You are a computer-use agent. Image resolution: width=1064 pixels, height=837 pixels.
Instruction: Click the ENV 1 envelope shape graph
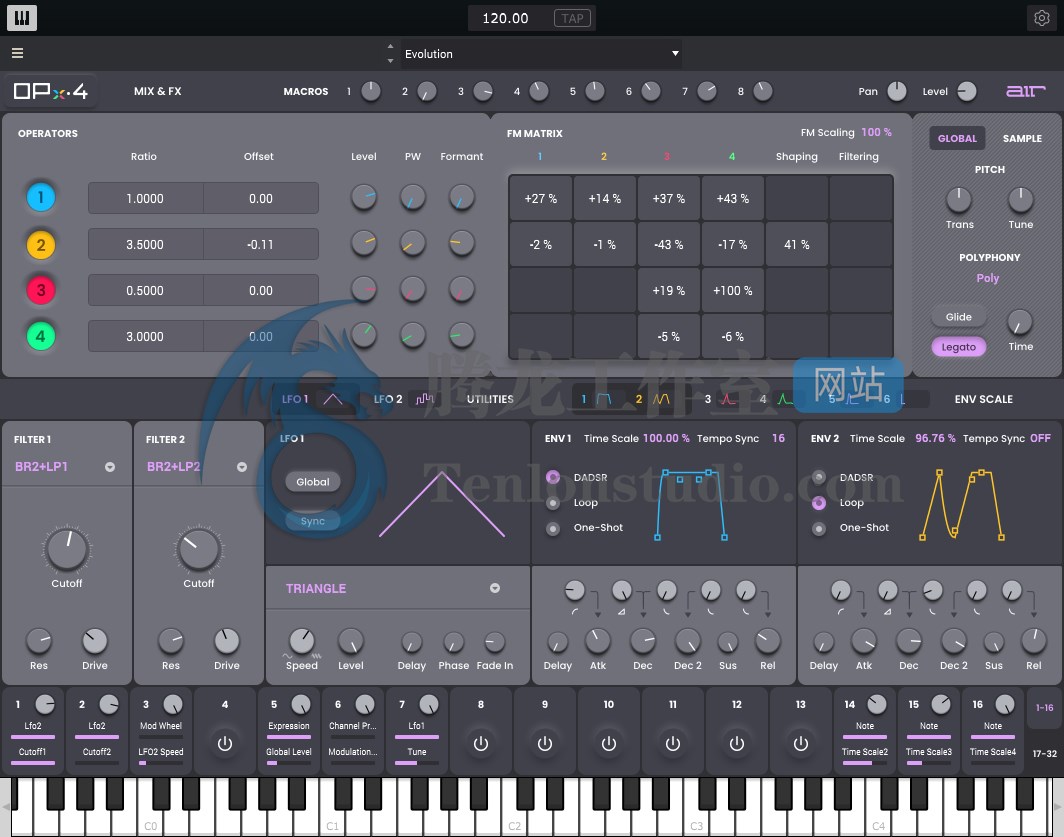[x=691, y=504]
